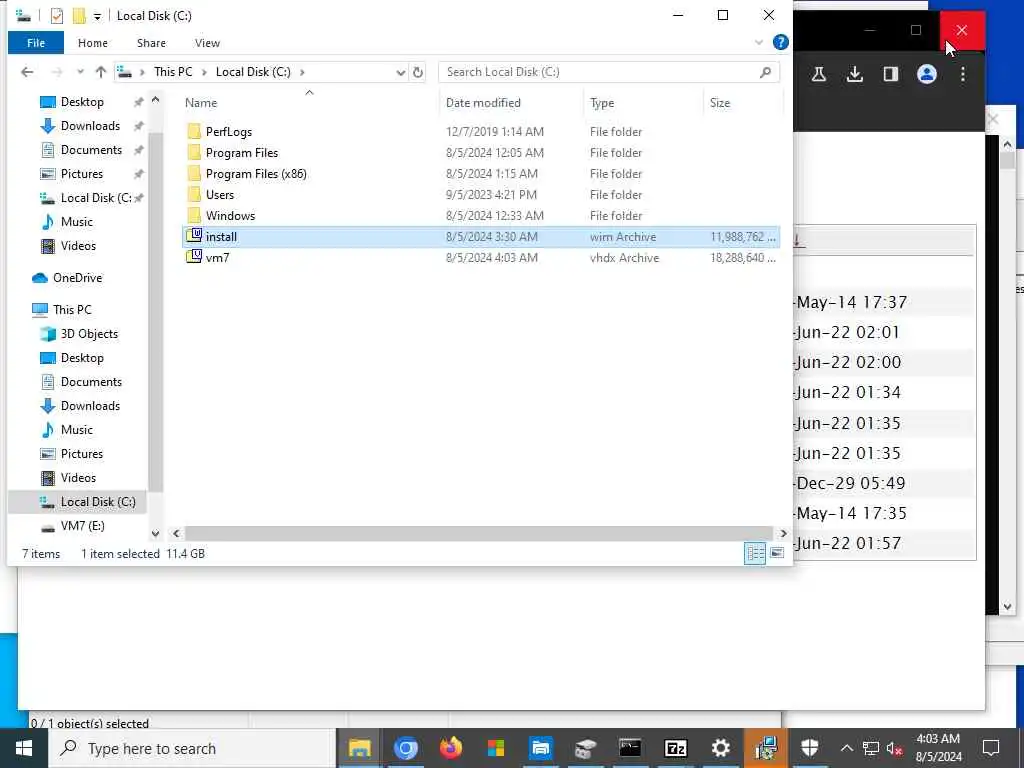Open Firefox from the taskbar
The width and height of the screenshot is (1024, 768).
coord(451,748)
